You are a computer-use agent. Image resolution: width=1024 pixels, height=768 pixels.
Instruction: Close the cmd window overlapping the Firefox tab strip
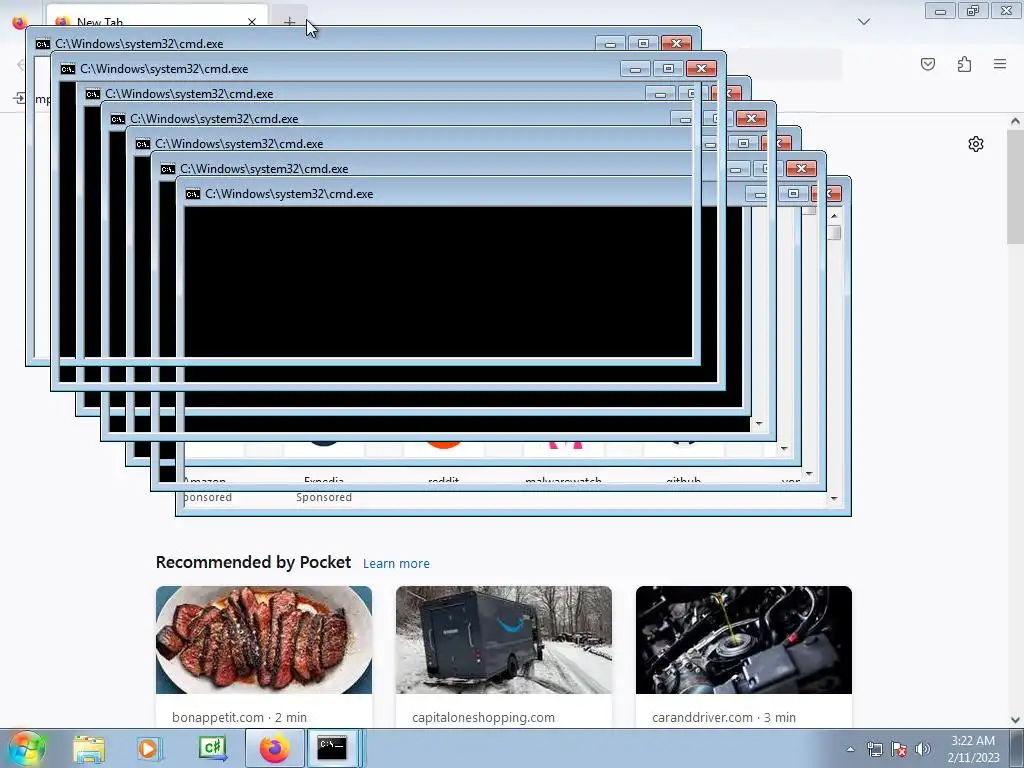pos(677,43)
